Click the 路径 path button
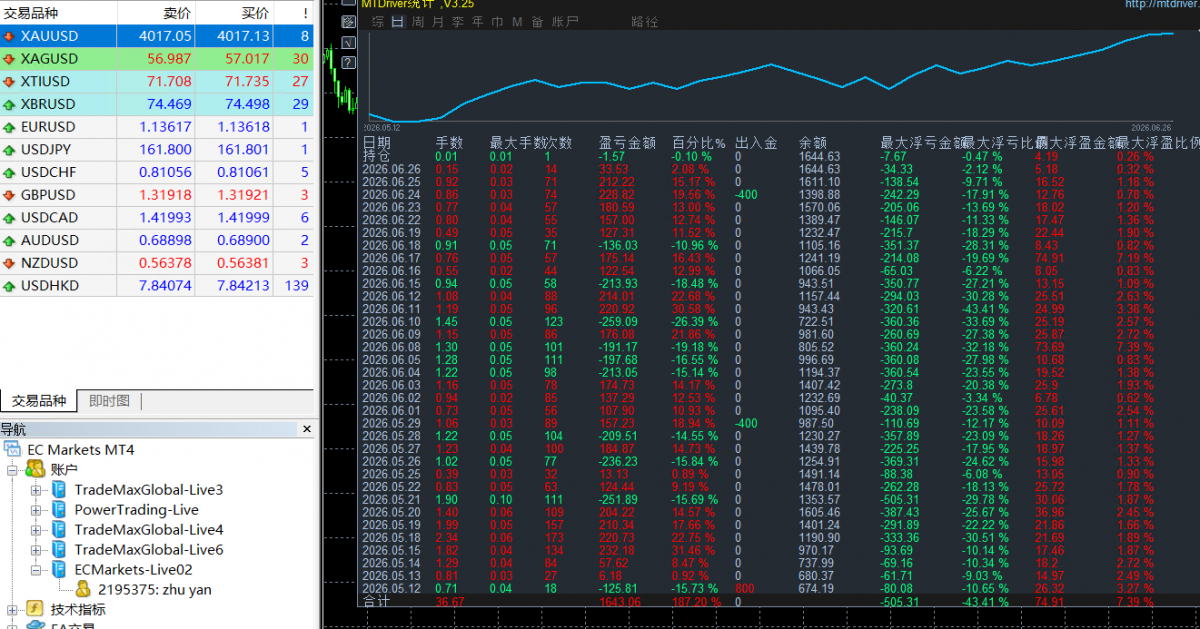The height and width of the screenshot is (629, 1200). click(645, 22)
